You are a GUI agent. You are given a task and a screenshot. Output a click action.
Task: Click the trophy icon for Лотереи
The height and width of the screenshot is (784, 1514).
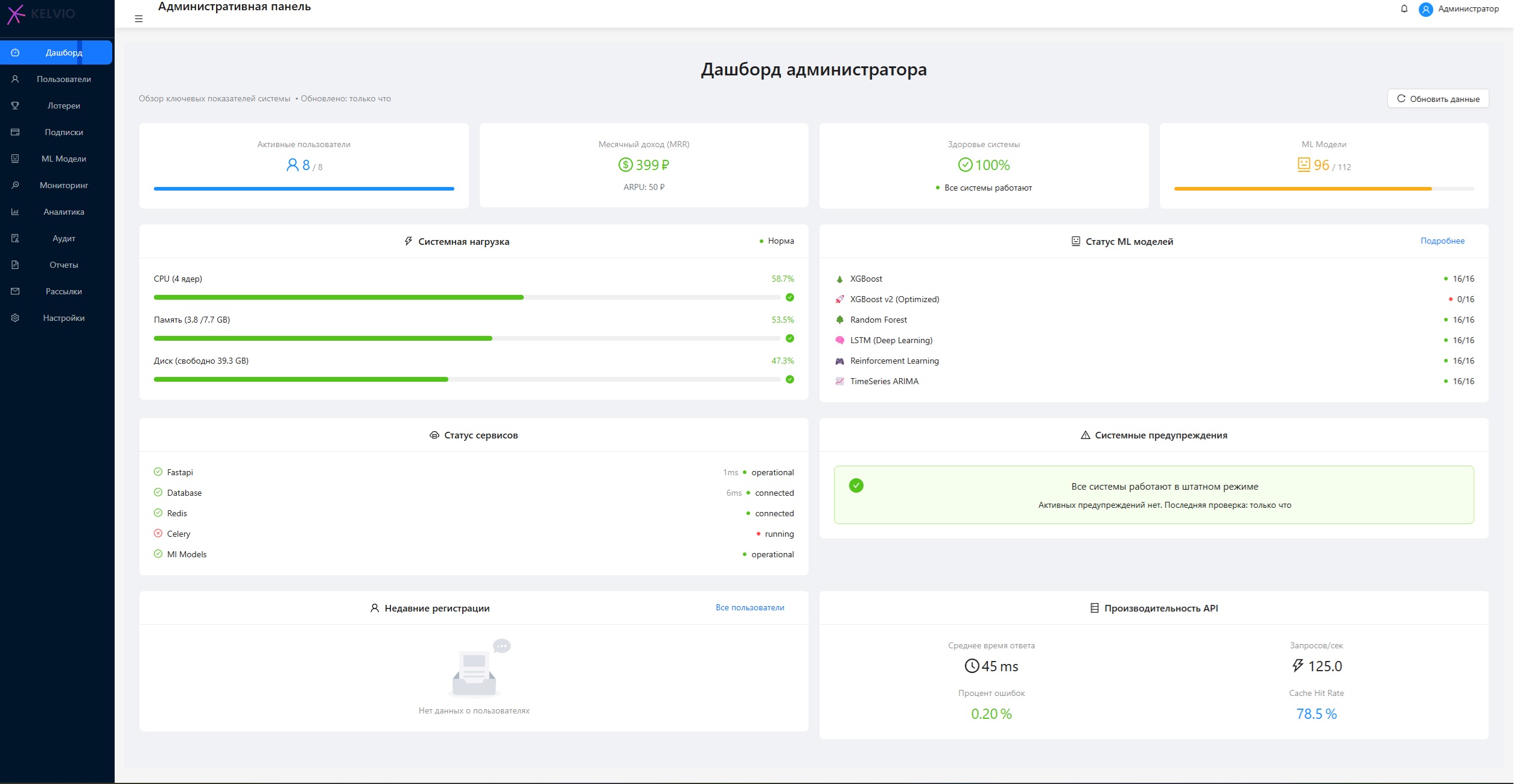15,106
